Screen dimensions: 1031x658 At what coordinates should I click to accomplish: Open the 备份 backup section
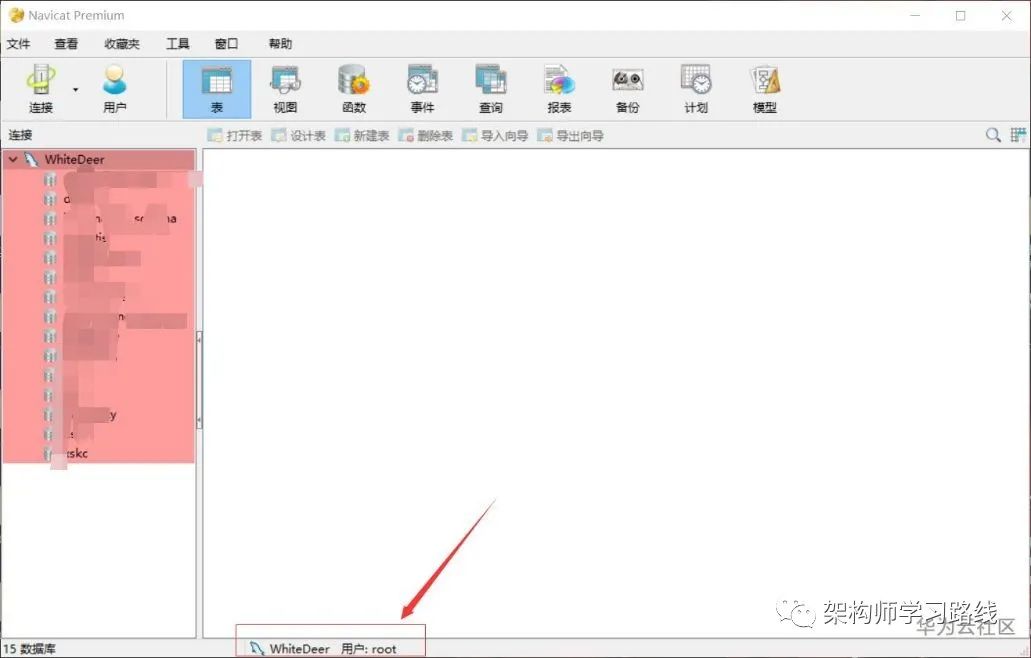click(x=627, y=89)
